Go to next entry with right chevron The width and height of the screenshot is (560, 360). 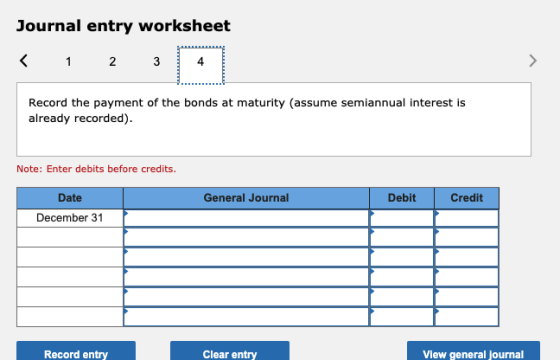coord(532,61)
